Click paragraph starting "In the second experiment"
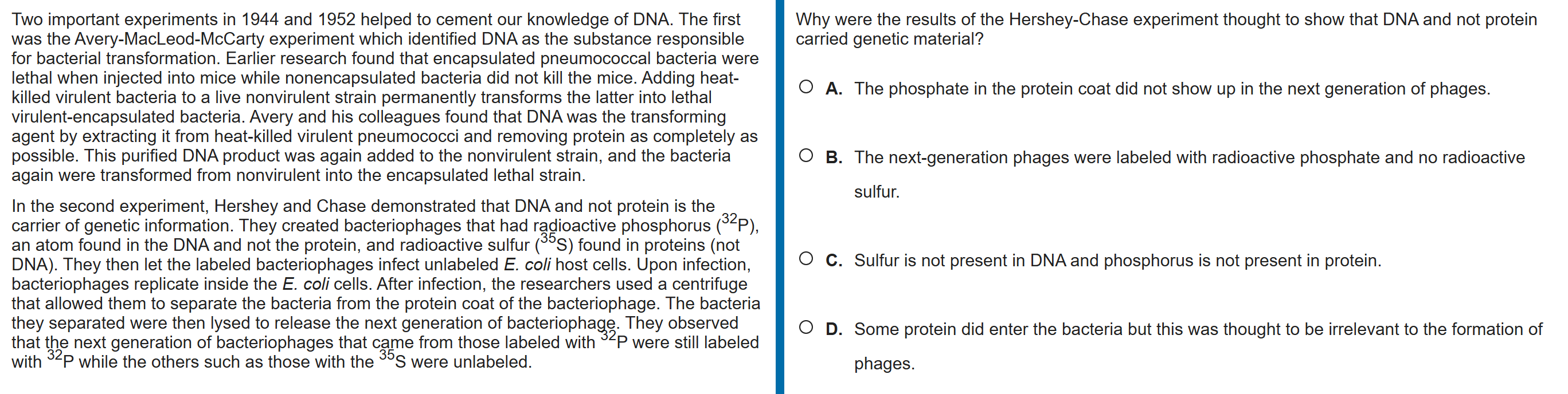 pyautogui.click(x=385, y=284)
